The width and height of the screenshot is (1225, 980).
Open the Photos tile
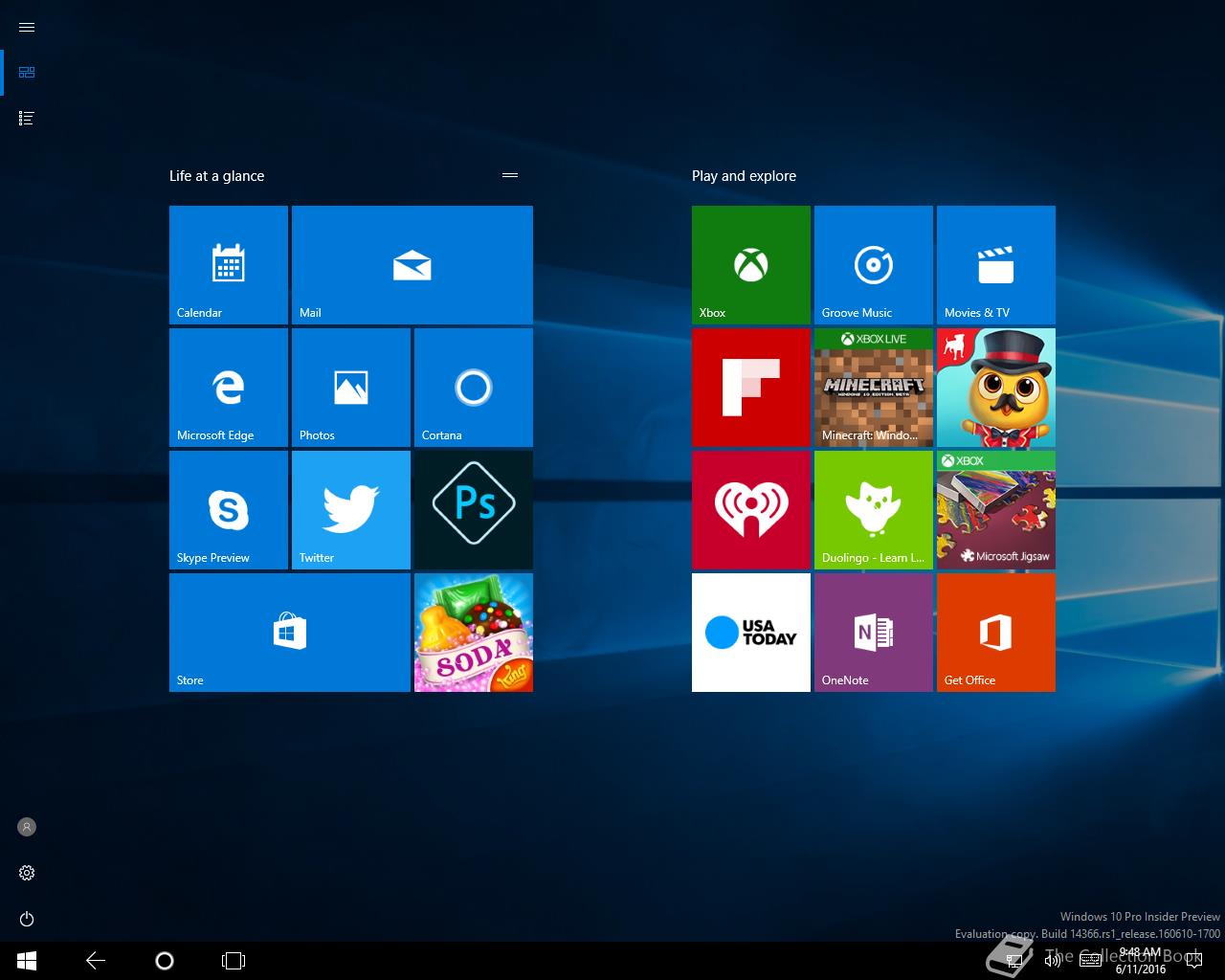pos(351,388)
